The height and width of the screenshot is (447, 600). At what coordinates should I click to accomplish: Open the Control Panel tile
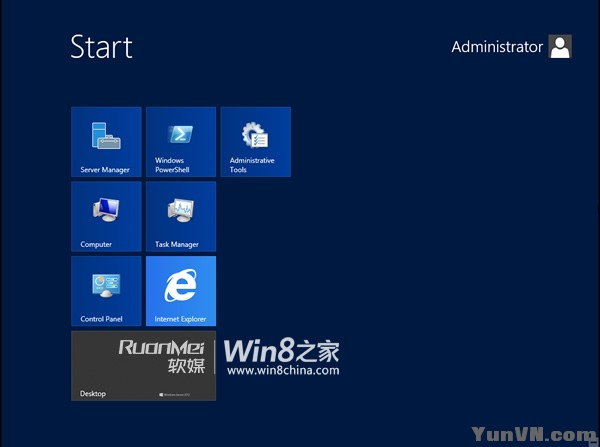click(x=106, y=291)
